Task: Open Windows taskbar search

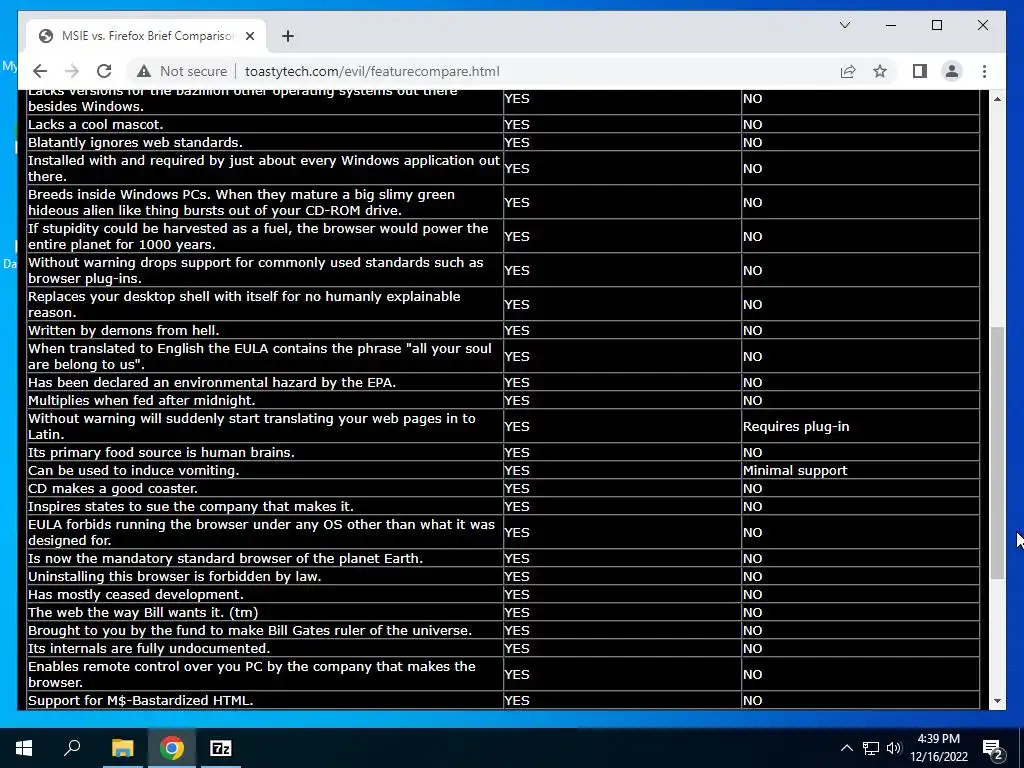Action: click(x=72, y=748)
